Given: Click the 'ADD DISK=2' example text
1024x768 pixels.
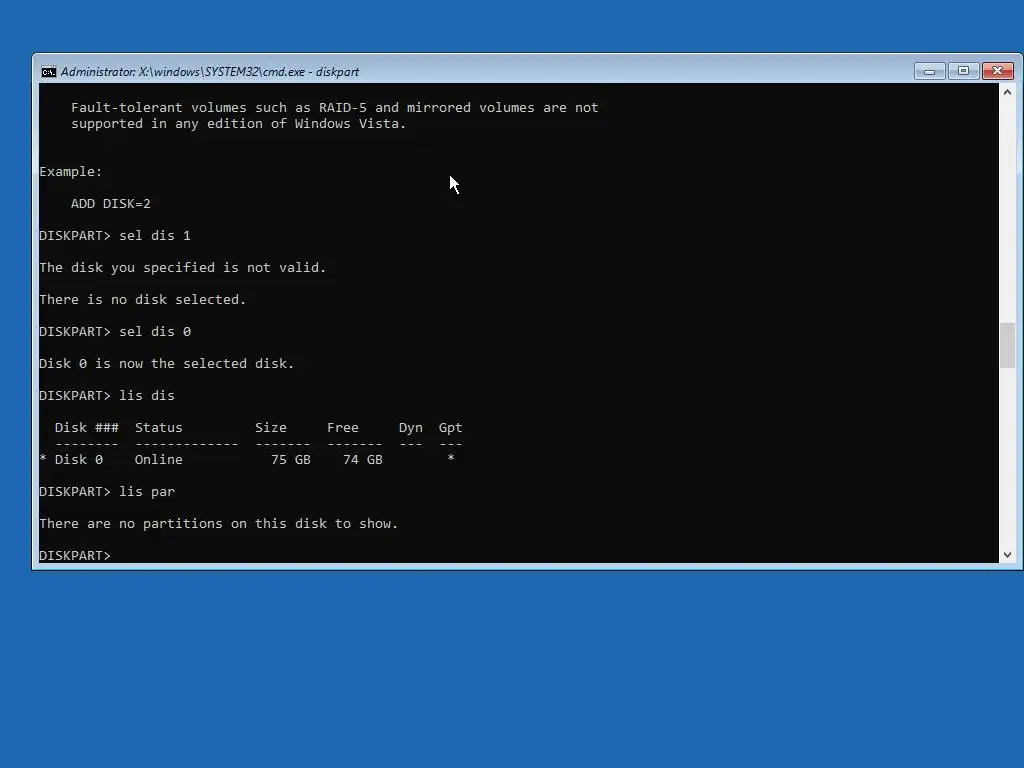Looking at the screenshot, I should coord(111,204).
